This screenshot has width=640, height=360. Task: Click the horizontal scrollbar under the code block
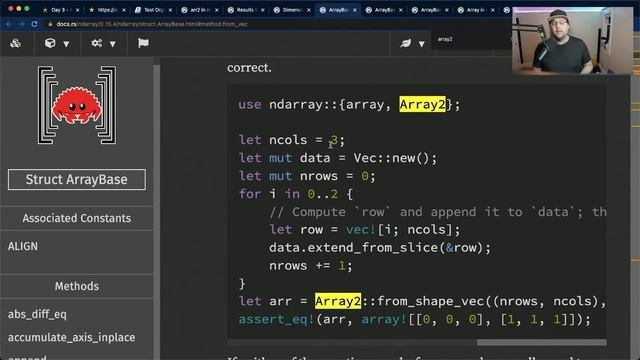pyautogui.click(x=542, y=342)
